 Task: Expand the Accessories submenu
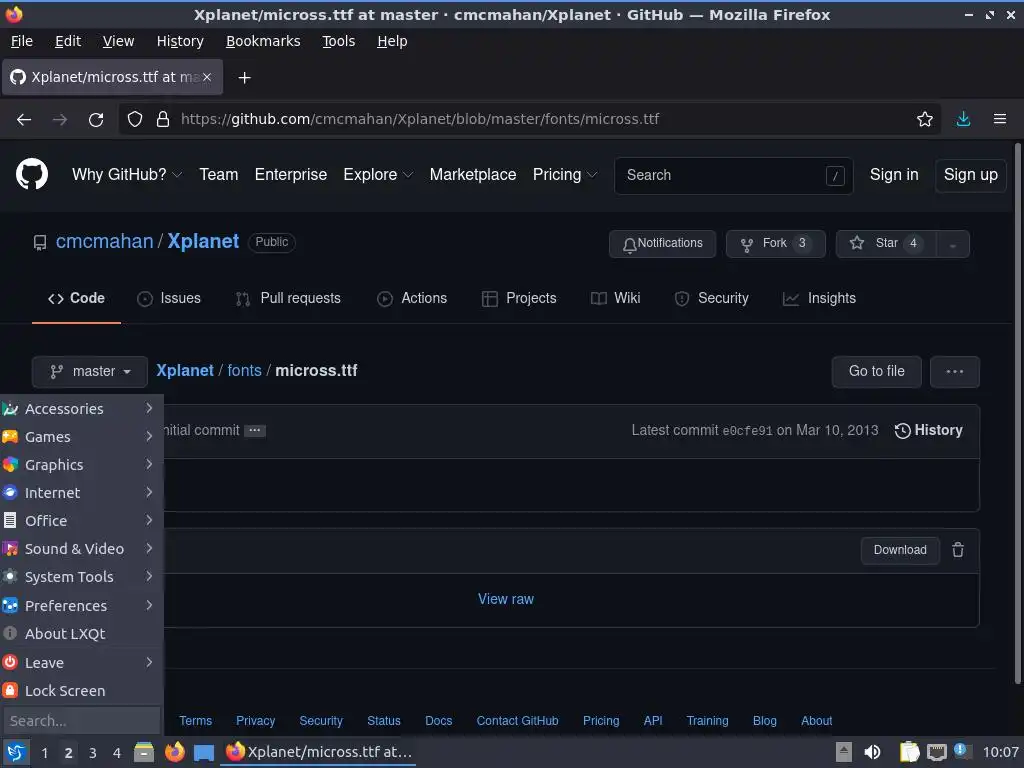coord(82,409)
